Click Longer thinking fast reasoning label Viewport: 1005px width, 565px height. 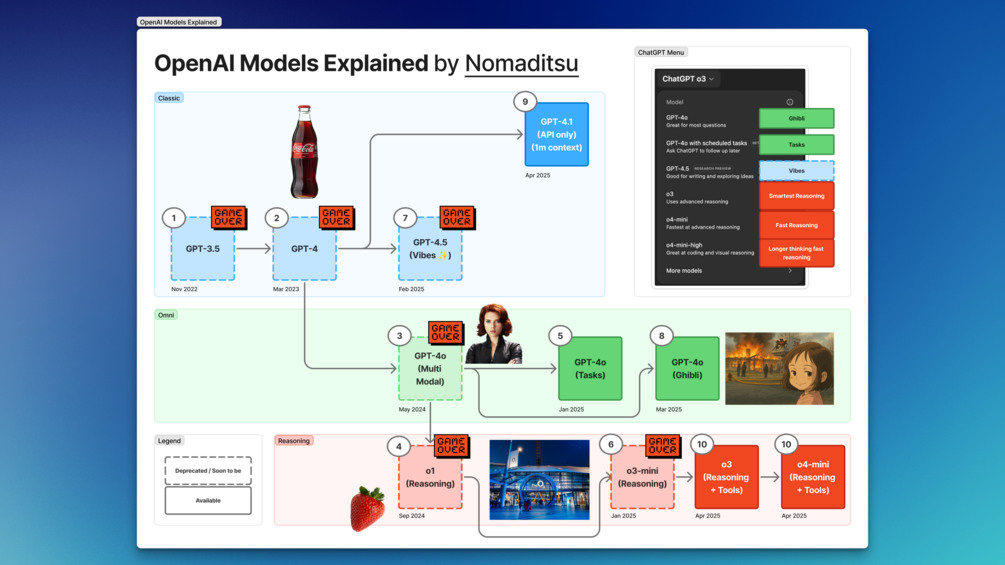tap(797, 253)
